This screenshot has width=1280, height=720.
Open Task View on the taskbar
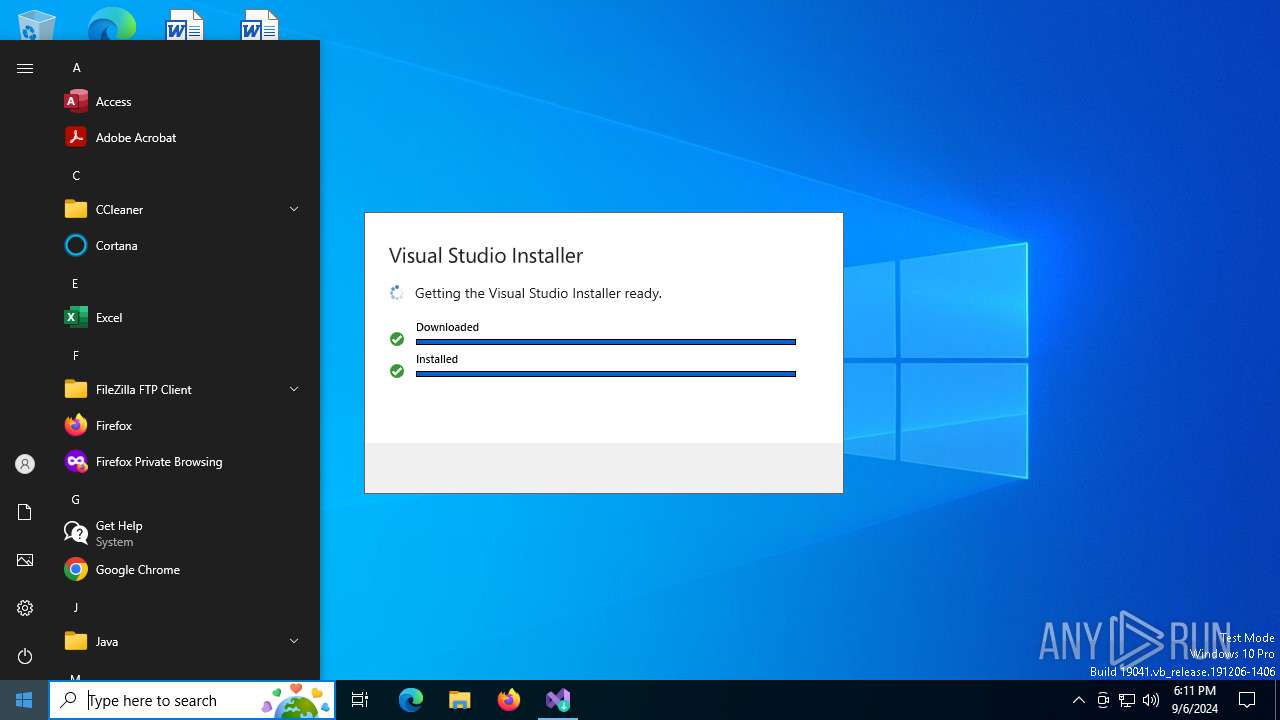[x=360, y=700]
